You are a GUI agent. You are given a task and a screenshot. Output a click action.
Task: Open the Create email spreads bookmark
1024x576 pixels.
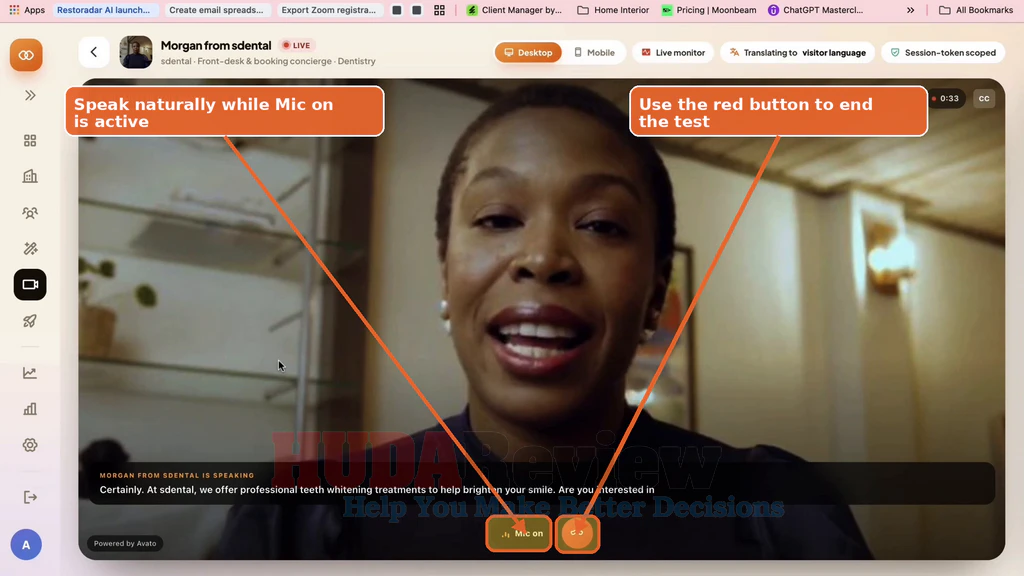coord(216,10)
